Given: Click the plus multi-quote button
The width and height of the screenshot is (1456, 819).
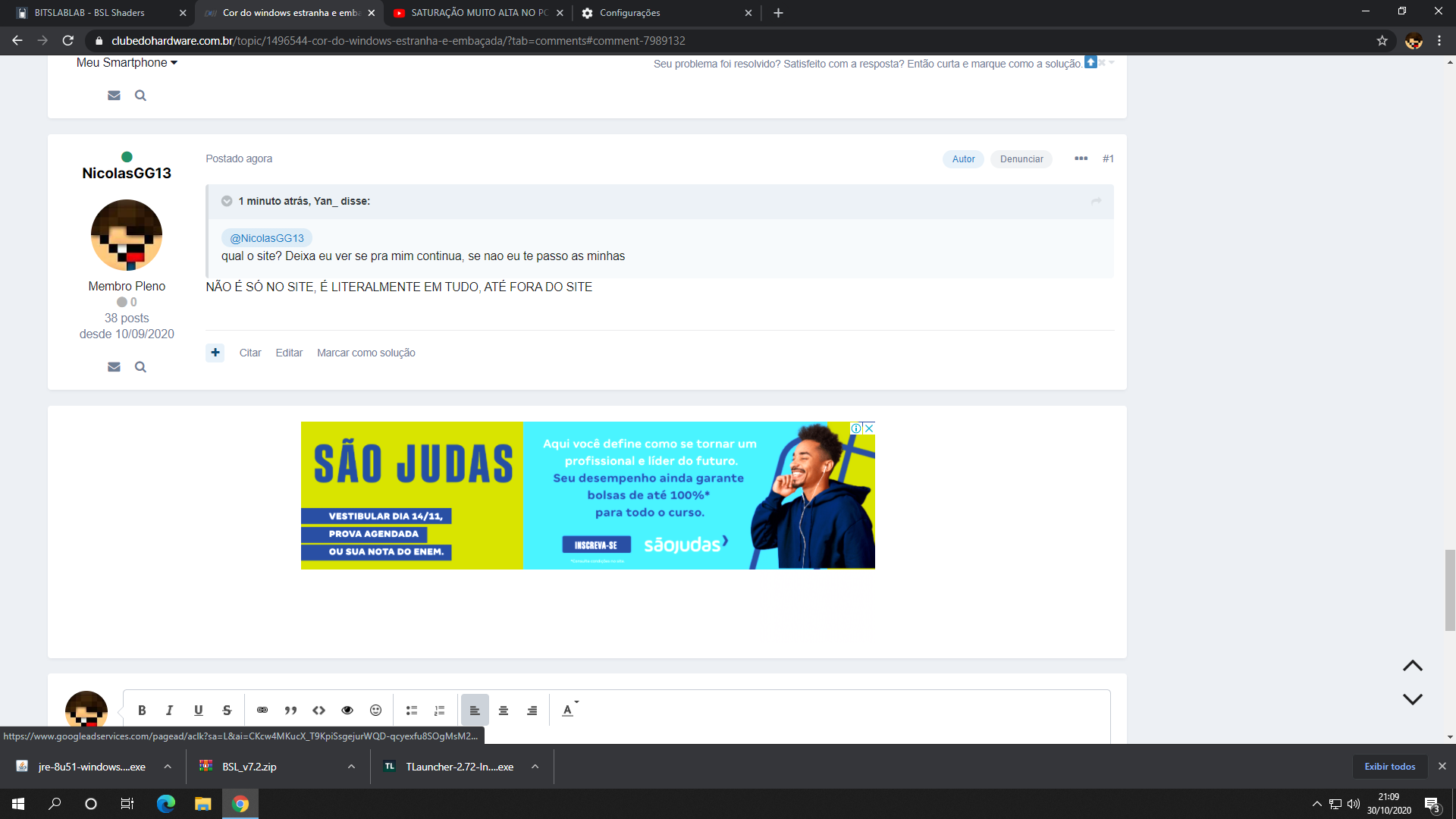Looking at the screenshot, I should [215, 353].
